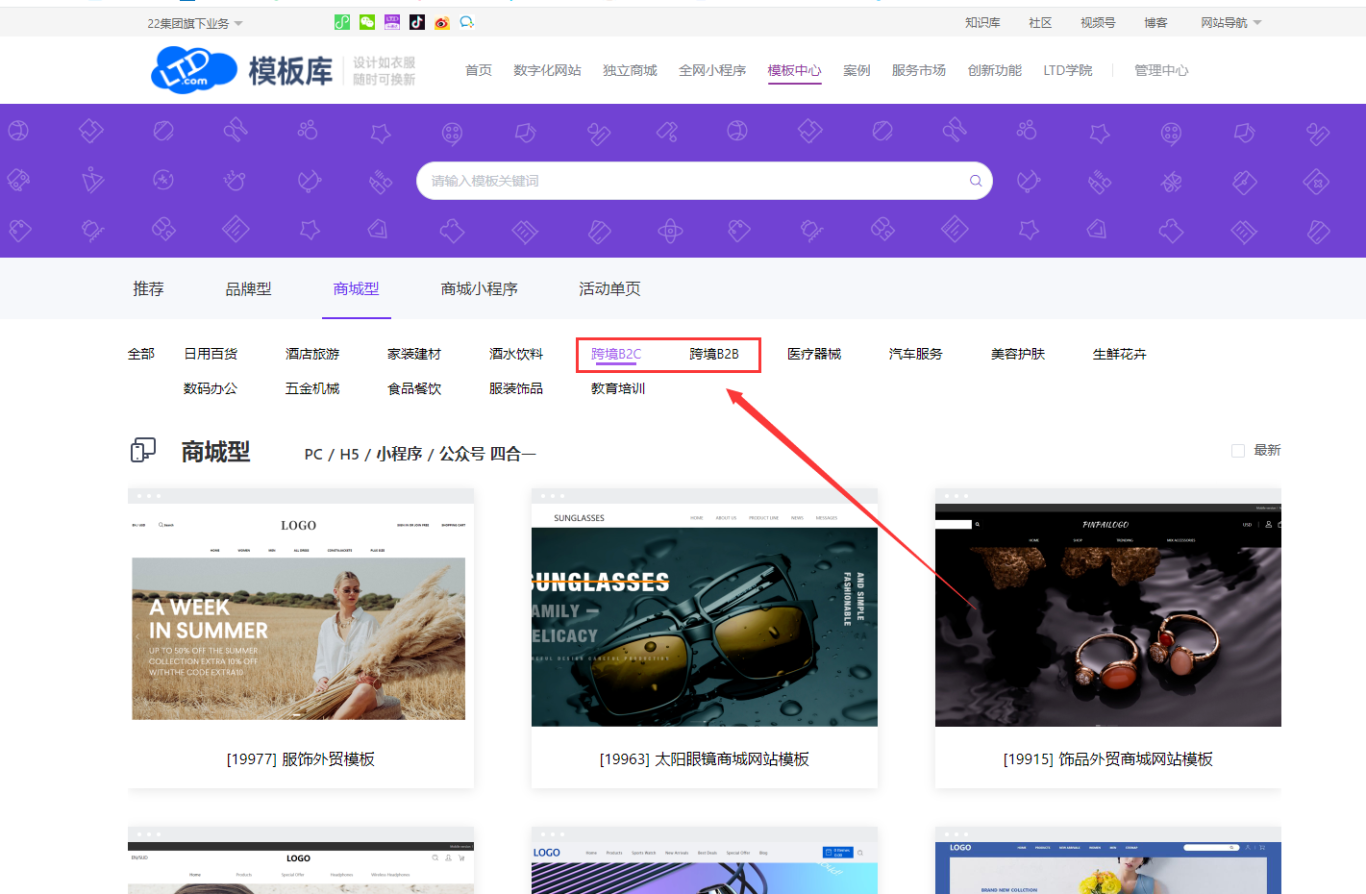Screen dimensions: 1366x894
Task: Switch to the 活动单页 tab
Action: (610, 289)
